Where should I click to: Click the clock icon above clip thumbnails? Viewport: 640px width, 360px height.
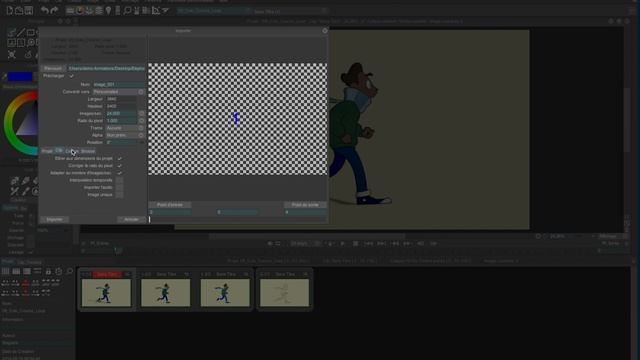(59, 271)
